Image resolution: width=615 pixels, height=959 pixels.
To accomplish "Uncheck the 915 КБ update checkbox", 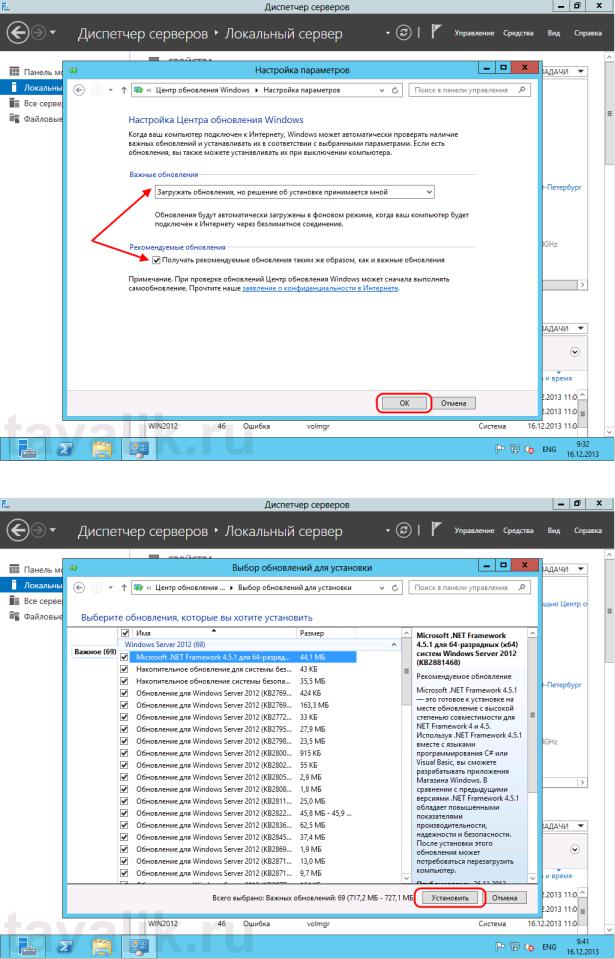I will pos(125,753).
